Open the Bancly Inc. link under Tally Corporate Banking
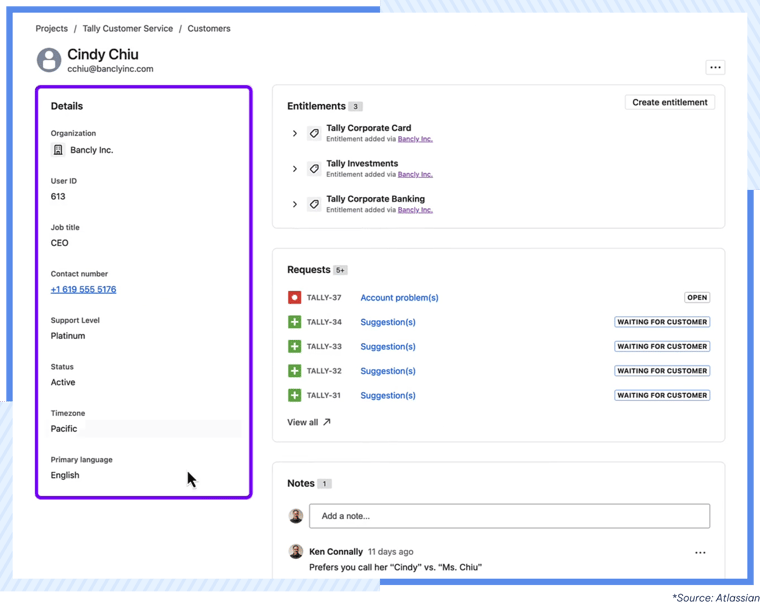 (415, 210)
